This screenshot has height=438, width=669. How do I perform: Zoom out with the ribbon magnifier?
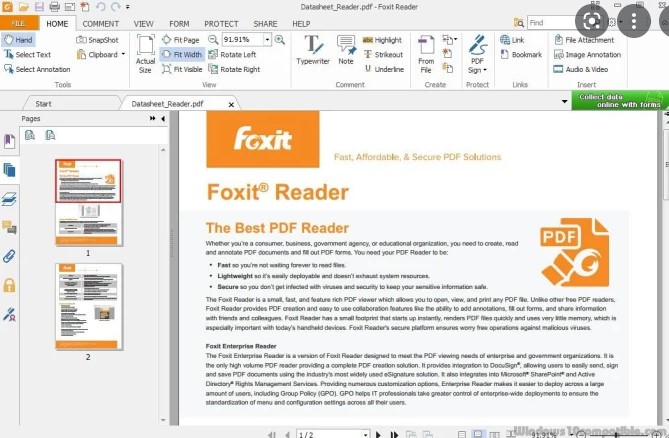[213, 40]
